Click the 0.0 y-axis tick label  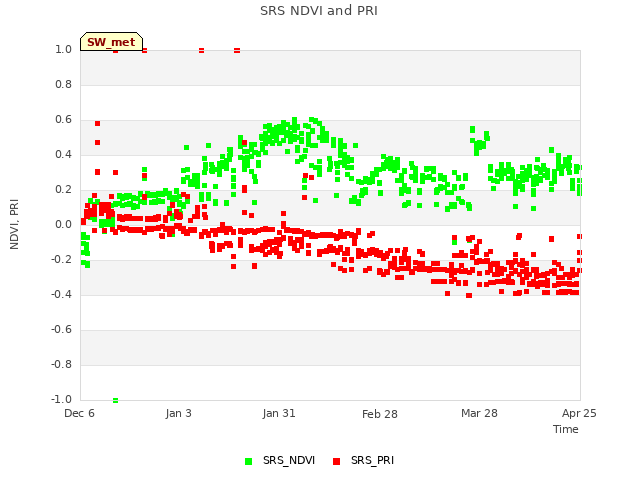pyautogui.click(x=63, y=224)
